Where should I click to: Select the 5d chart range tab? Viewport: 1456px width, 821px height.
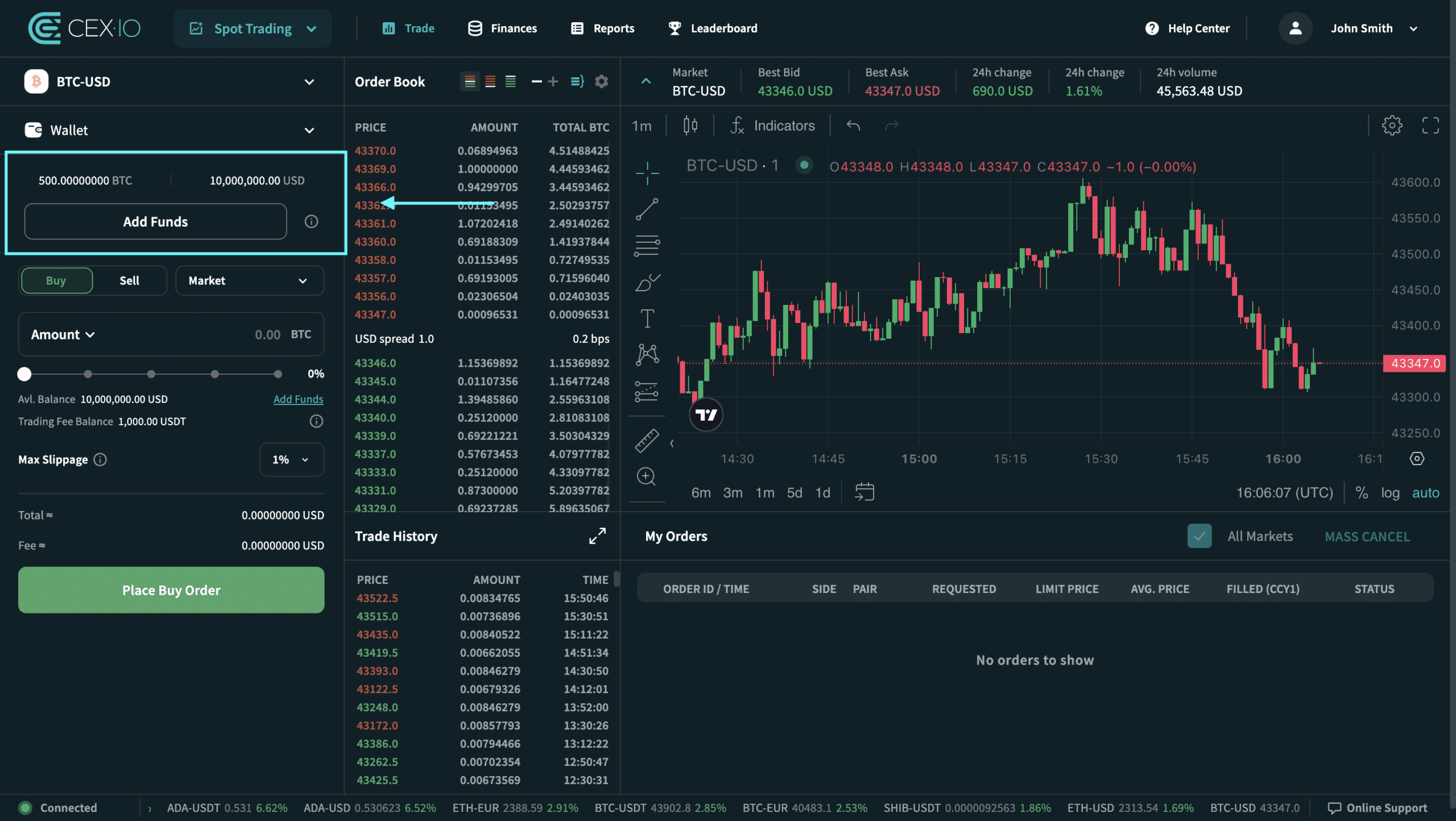pos(794,492)
